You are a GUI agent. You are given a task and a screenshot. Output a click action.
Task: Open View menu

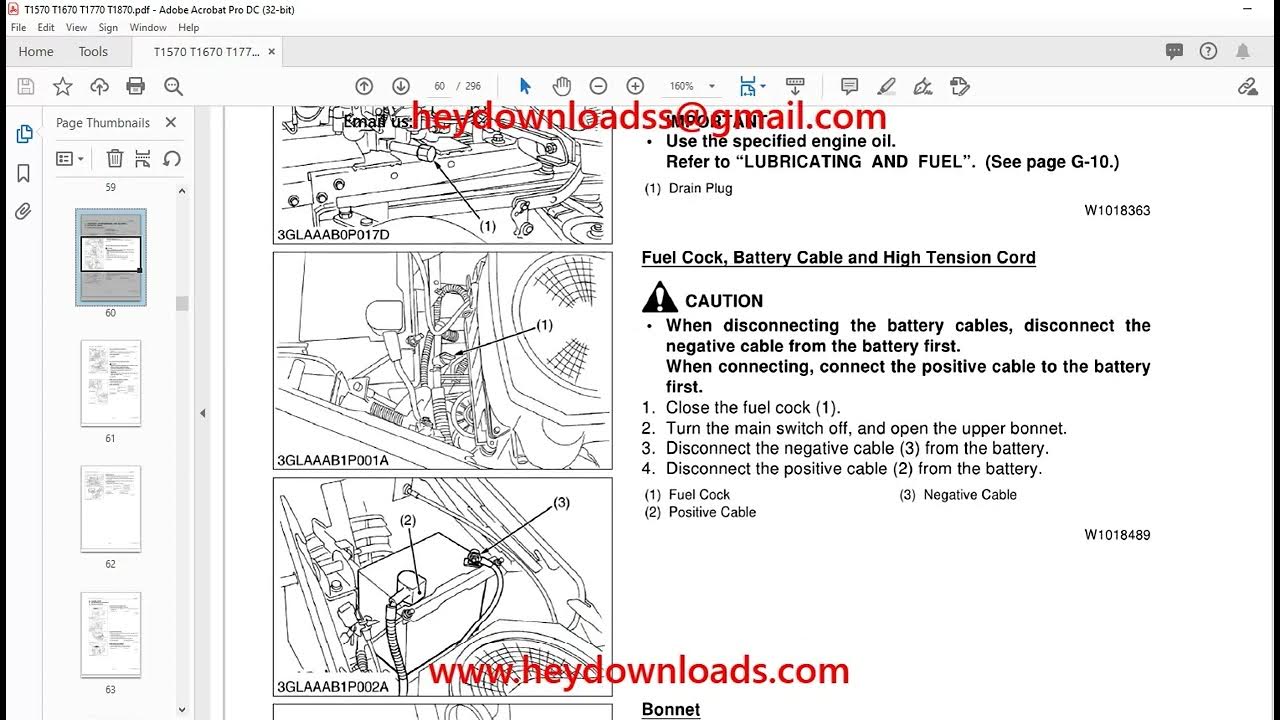point(76,27)
